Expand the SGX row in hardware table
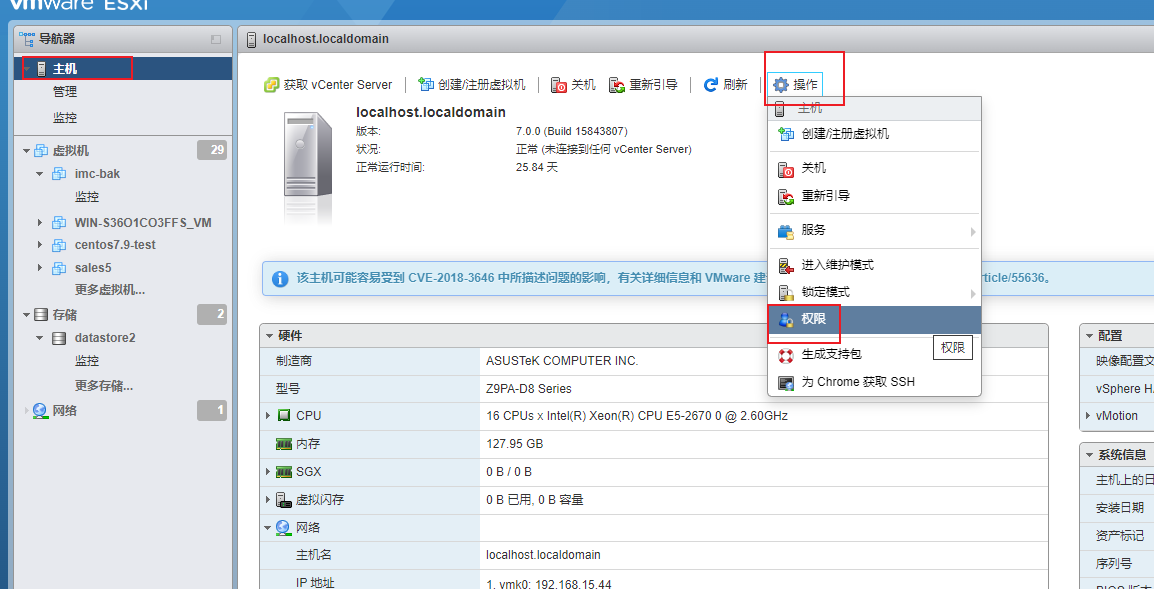The width and height of the screenshot is (1154, 589). [268, 472]
